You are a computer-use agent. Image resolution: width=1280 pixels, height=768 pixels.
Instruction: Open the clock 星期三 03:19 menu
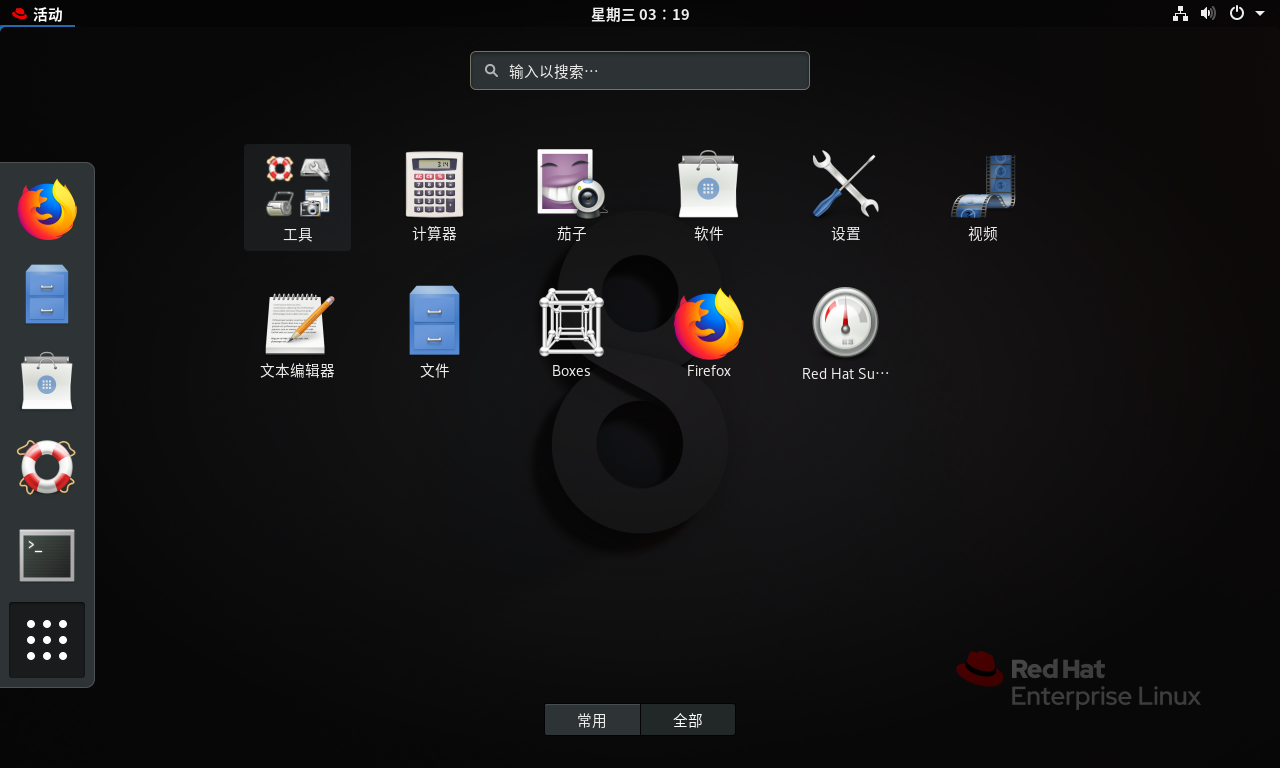point(640,14)
